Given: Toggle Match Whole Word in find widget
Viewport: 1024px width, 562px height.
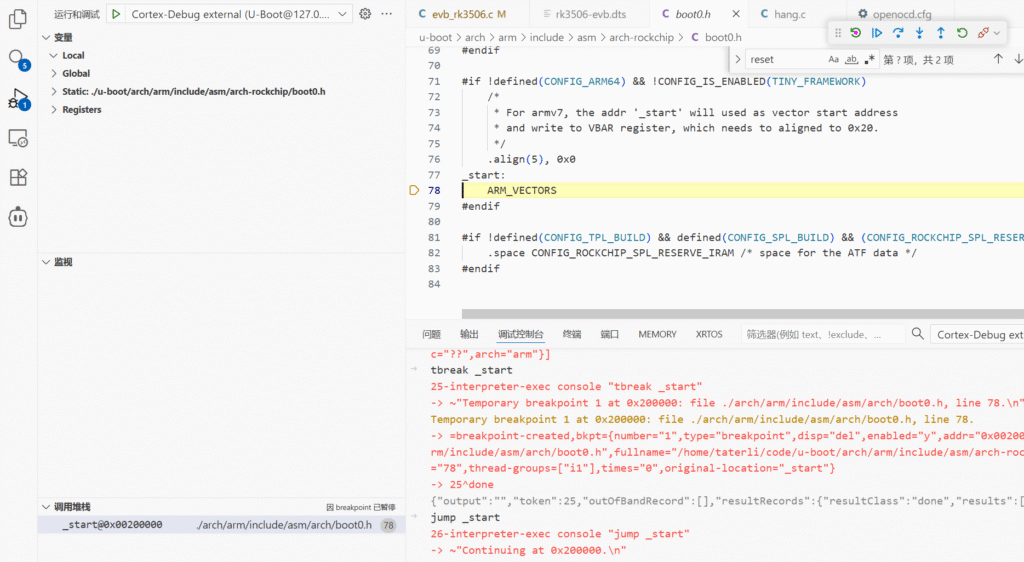Looking at the screenshot, I should pos(852,60).
